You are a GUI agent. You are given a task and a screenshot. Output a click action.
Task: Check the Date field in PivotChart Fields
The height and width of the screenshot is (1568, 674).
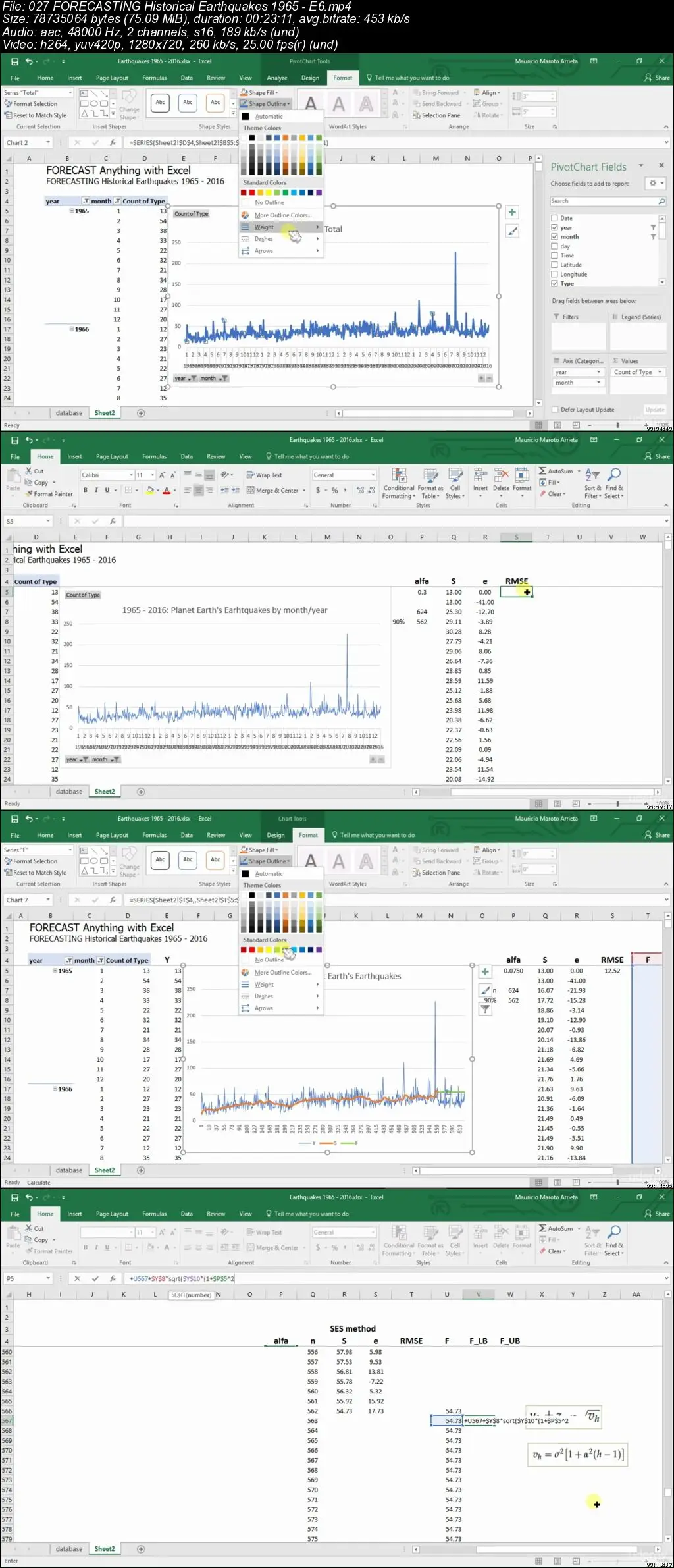[554, 218]
